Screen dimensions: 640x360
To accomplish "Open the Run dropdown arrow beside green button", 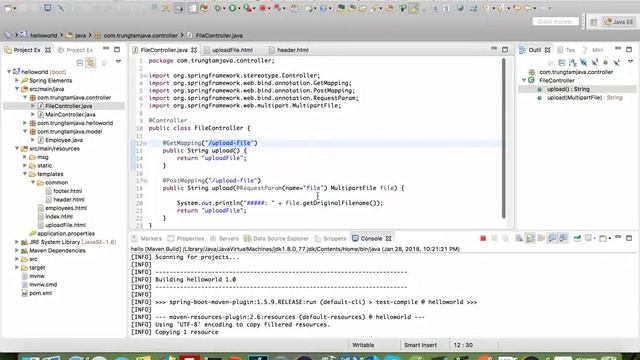I will (x=239, y=9).
